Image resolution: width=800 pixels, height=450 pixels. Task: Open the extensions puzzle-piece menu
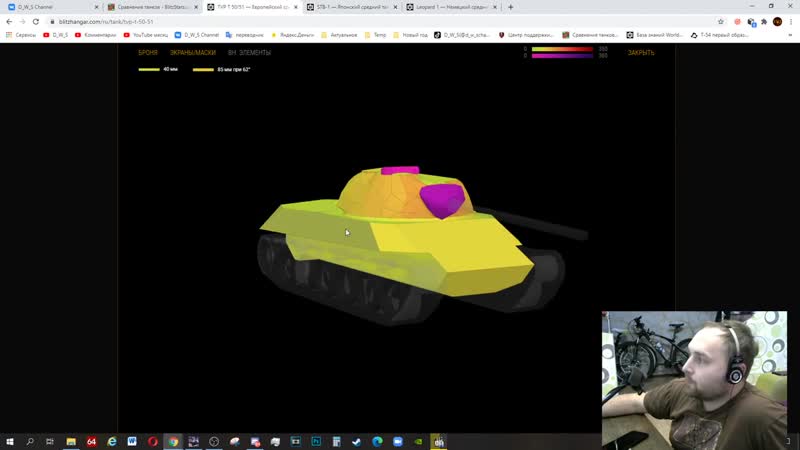(x=764, y=21)
